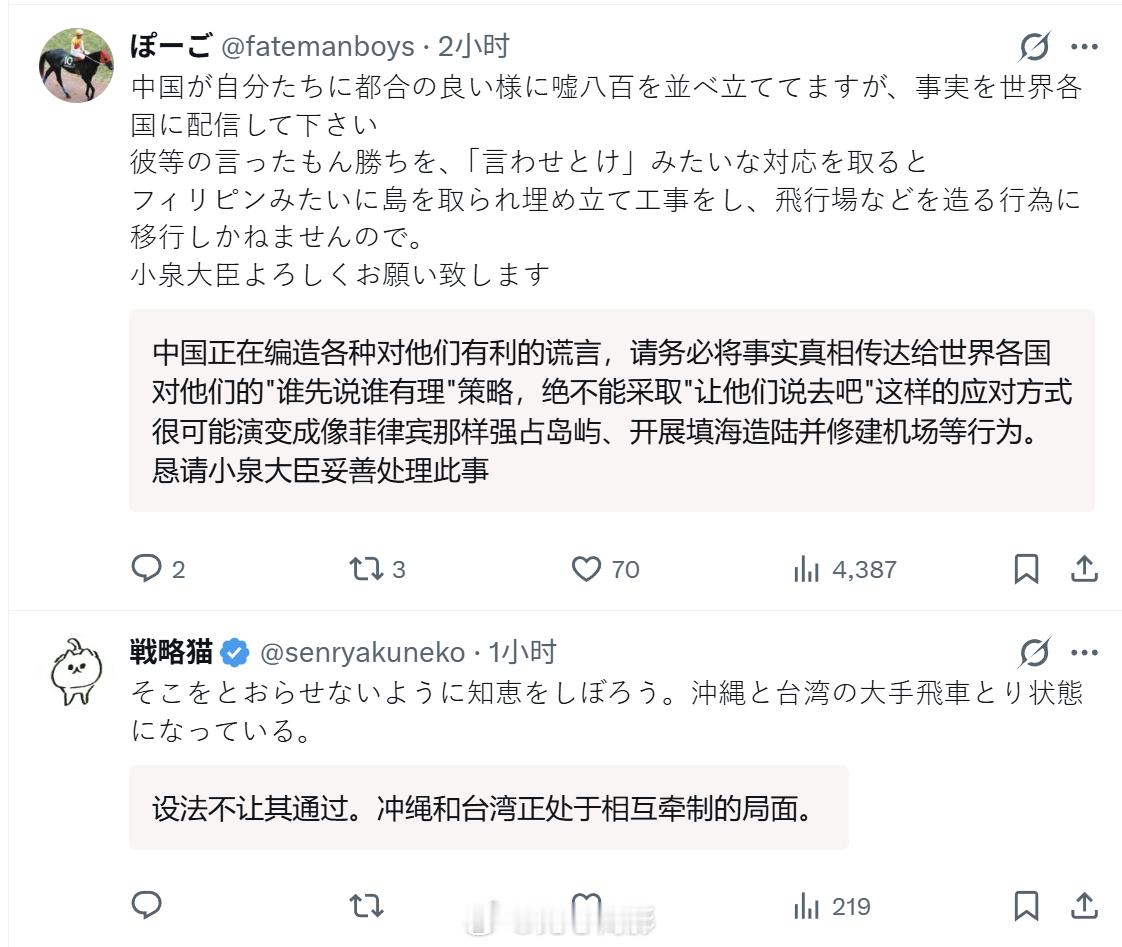The width and height of the screenshot is (1122, 947).
Task: View analytics showing 4,387 views
Action: point(806,569)
